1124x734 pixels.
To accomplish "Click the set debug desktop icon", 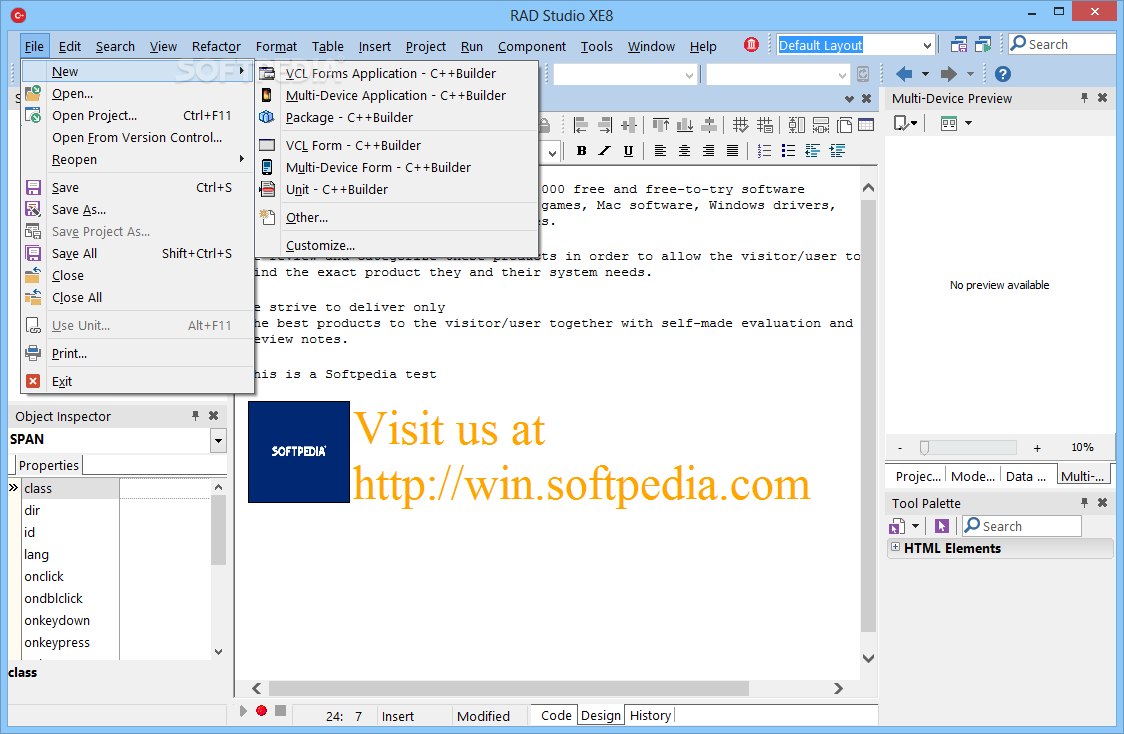I will pos(983,44).
